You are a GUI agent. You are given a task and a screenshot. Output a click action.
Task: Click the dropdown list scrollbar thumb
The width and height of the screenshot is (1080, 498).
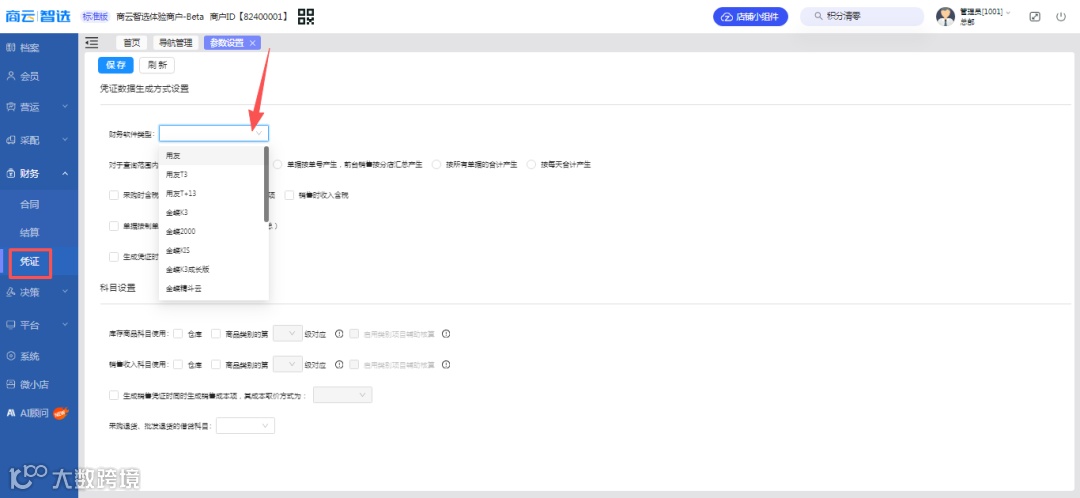pyautogui.click(x=267, y=184)
